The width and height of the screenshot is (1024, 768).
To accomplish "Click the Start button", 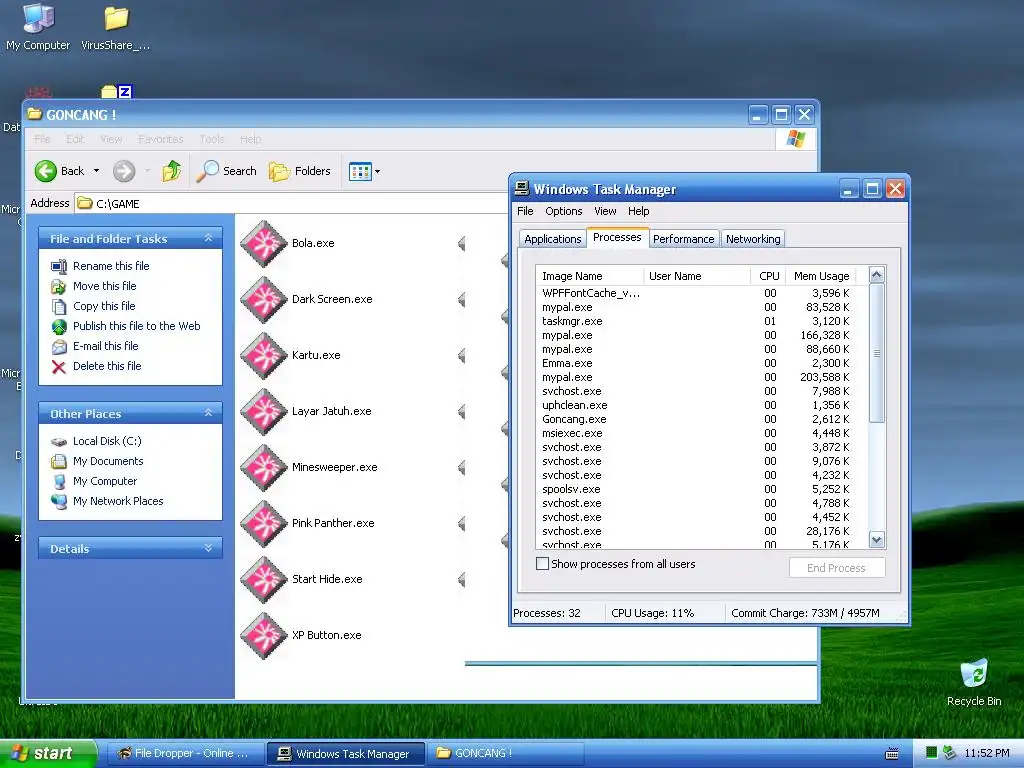I will 48,753.
